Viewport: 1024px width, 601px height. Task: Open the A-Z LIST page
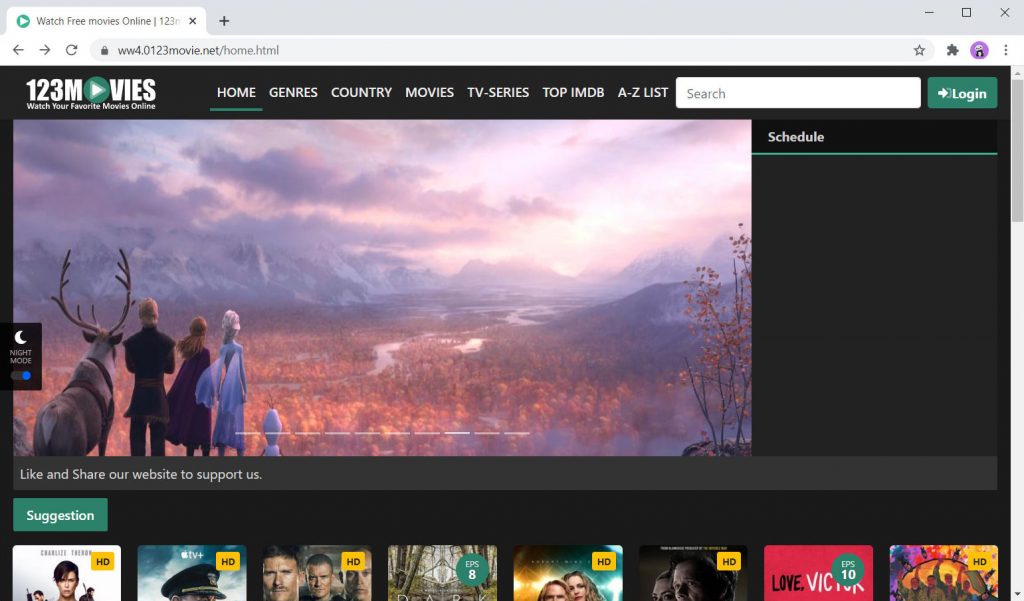click(x=643, y=93)
